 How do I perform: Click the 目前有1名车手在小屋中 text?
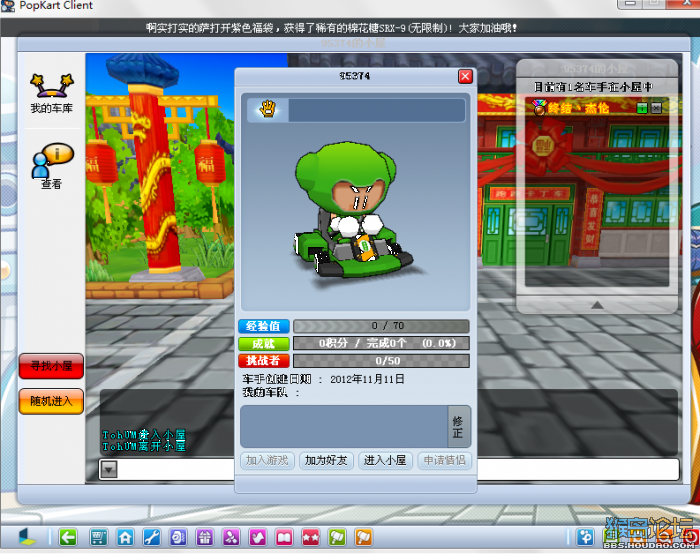[x=593, y=87]
